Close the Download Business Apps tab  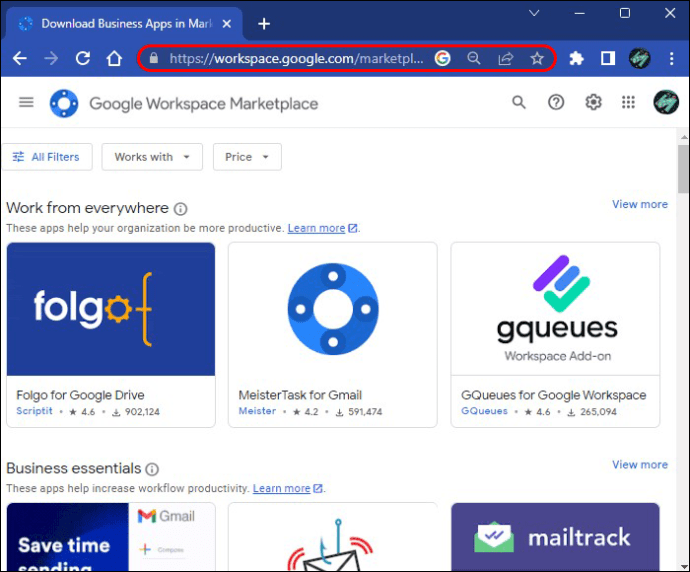227,24
